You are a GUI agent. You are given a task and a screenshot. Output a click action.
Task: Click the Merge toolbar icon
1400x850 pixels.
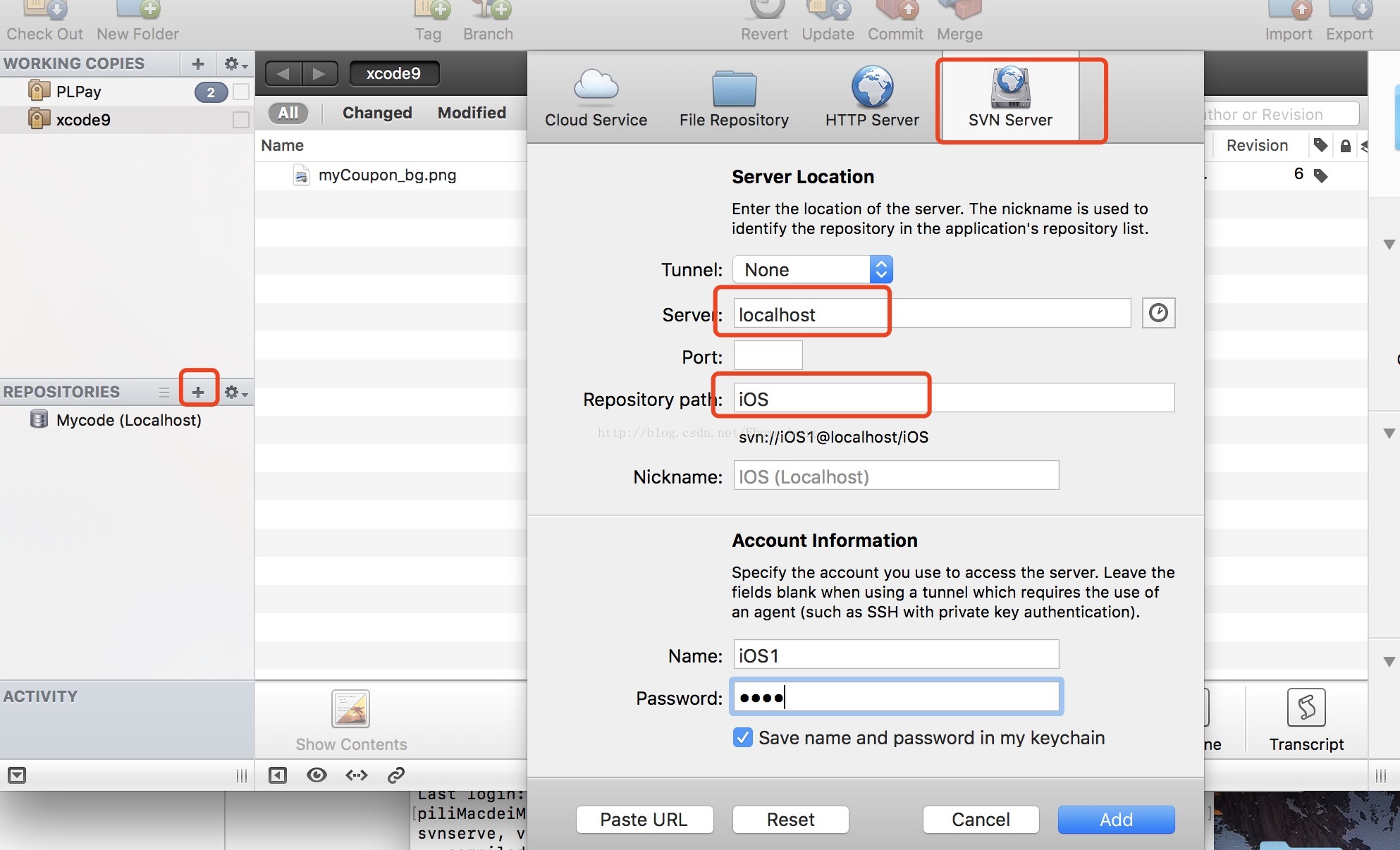(x=960, y=10)
